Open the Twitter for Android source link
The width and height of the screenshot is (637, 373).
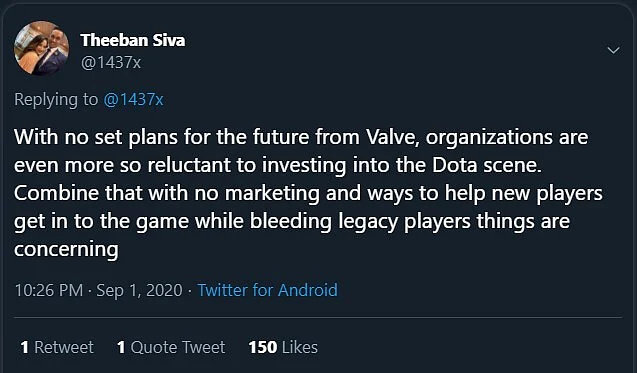click(267, 290)
